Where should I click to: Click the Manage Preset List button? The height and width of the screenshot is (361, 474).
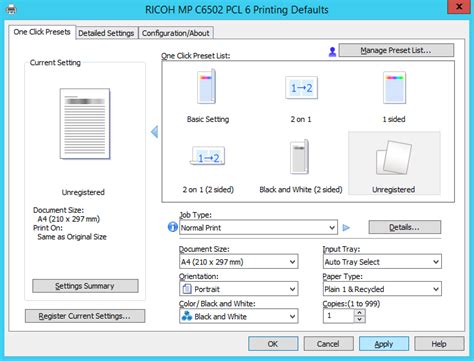coord(396,50)
